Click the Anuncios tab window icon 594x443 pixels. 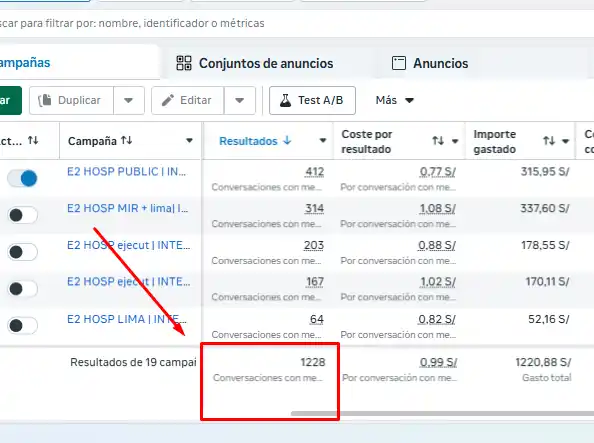coord(399,63)
